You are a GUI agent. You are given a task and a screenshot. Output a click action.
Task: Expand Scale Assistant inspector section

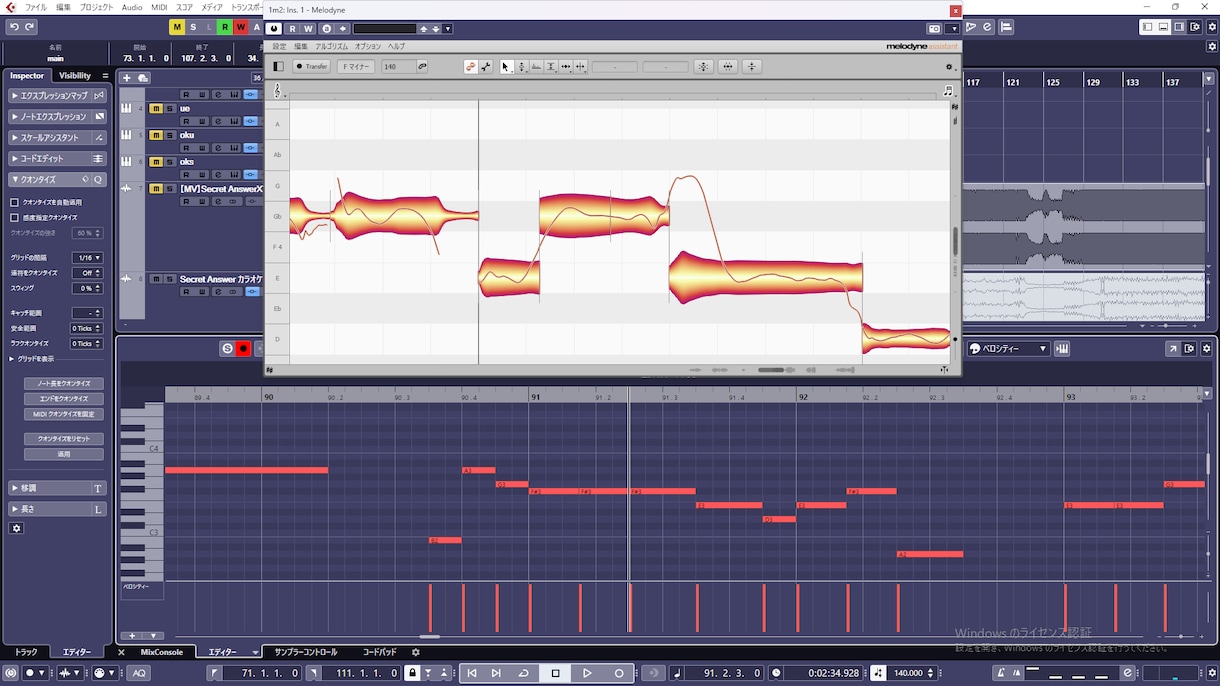pos(57,138)
